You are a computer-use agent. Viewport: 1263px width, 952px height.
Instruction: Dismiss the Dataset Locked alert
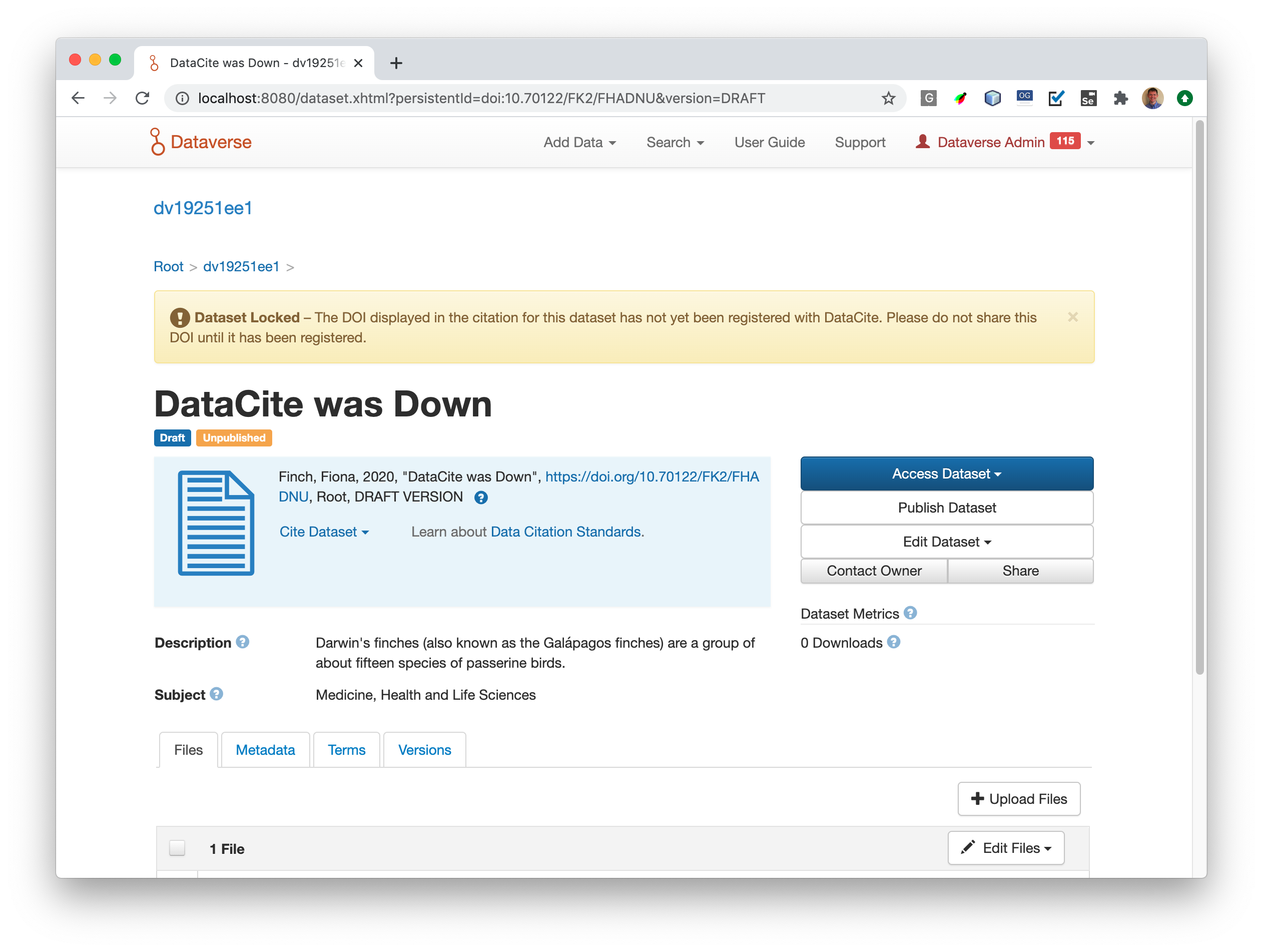click(1073, 317)
